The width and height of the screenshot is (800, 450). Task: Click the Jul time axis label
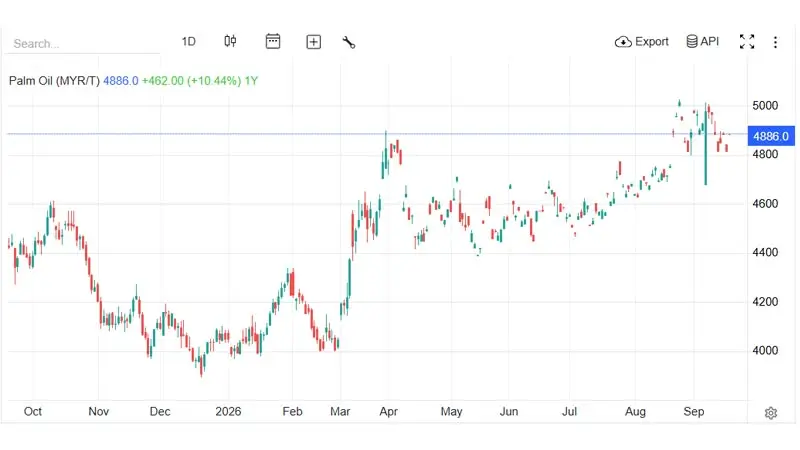click(569, 411)
